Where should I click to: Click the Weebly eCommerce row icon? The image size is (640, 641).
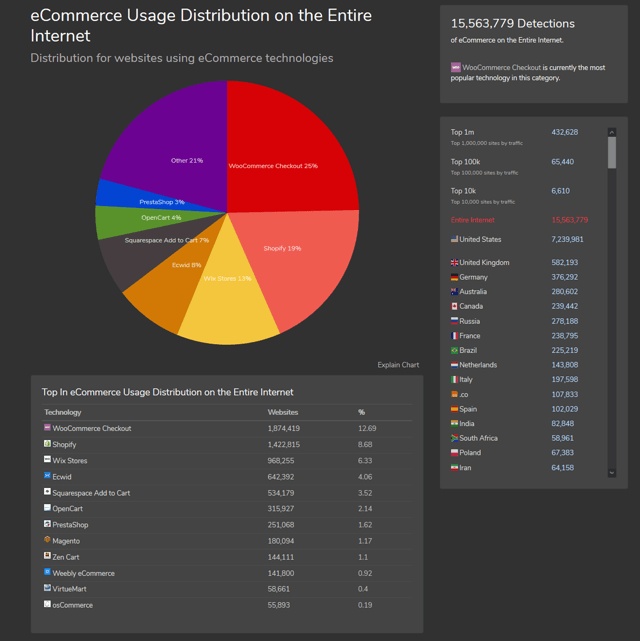click(47, 572)
